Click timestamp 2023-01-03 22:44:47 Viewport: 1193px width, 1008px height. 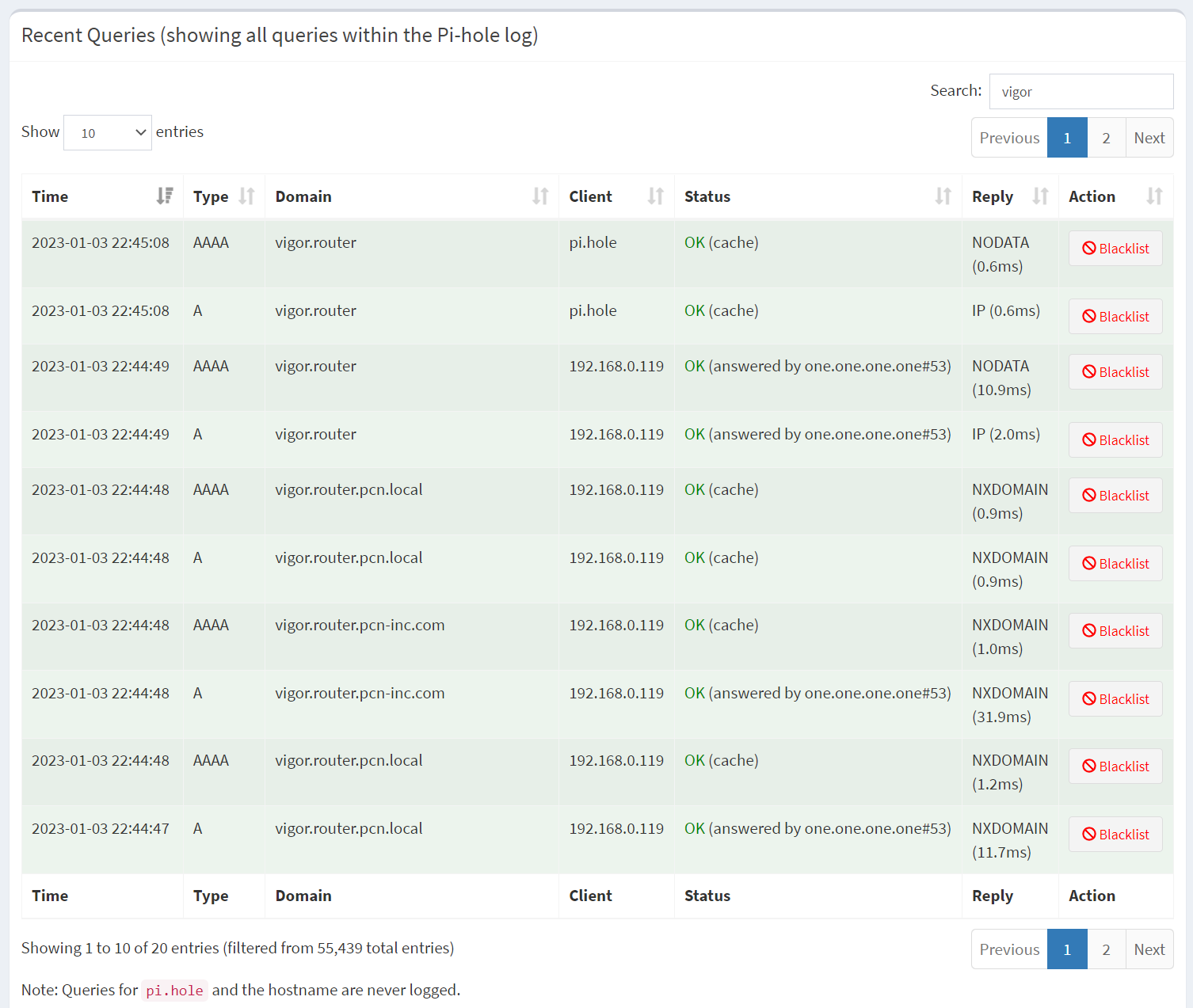[101, 828]
